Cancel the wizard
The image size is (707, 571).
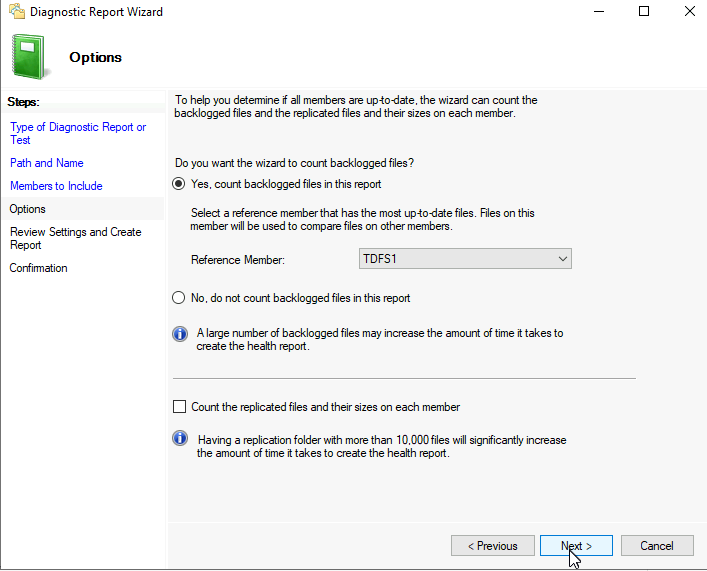pos(657,546)
